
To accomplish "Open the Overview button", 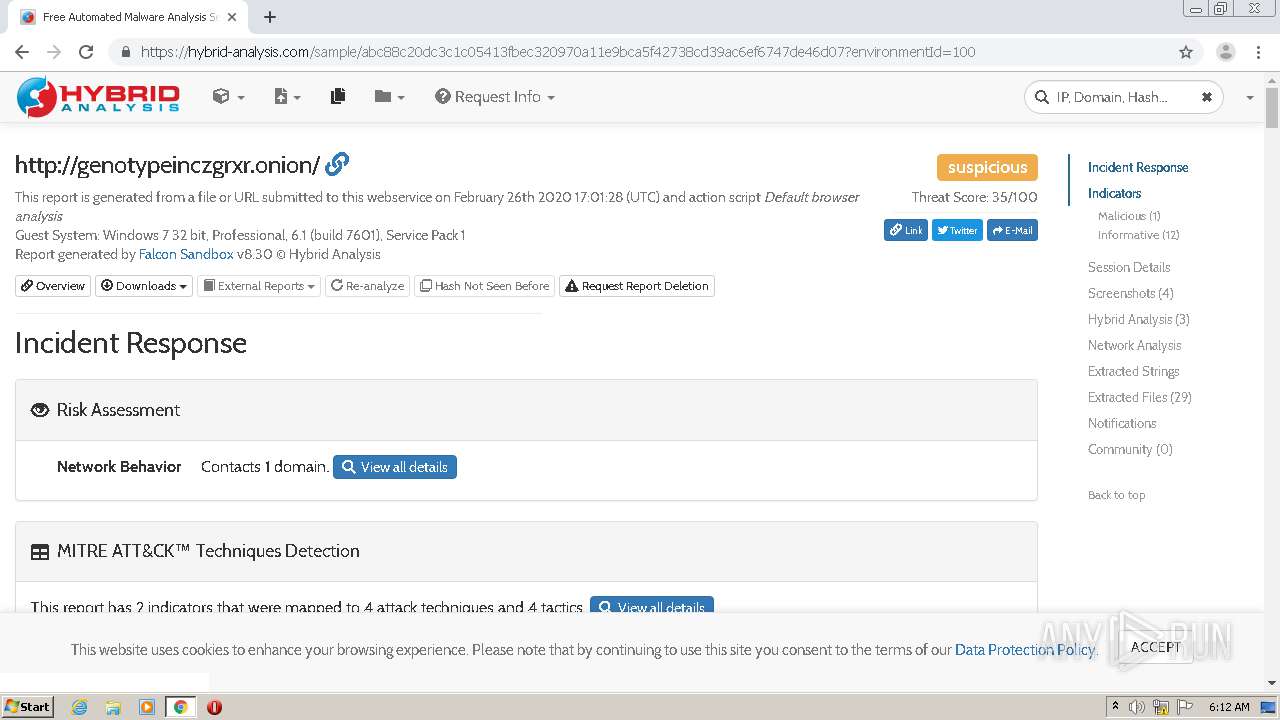I will [x=53, y=286].
